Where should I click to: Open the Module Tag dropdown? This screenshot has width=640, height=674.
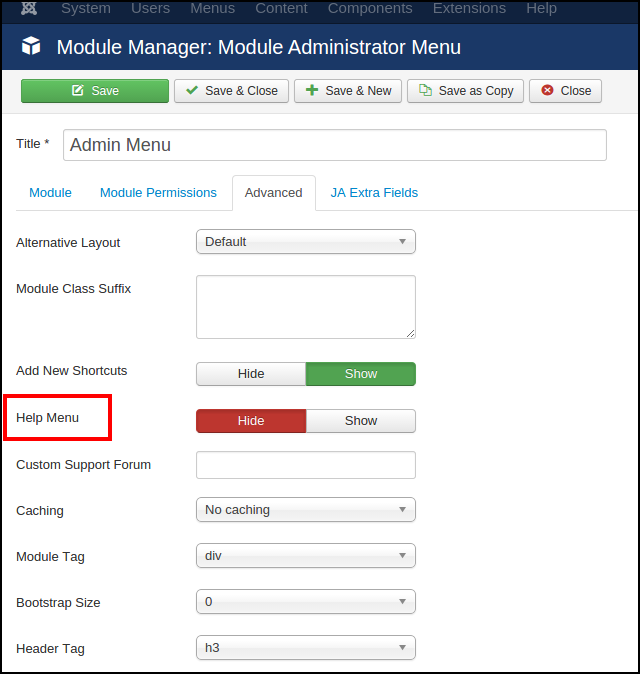[305, 556]
